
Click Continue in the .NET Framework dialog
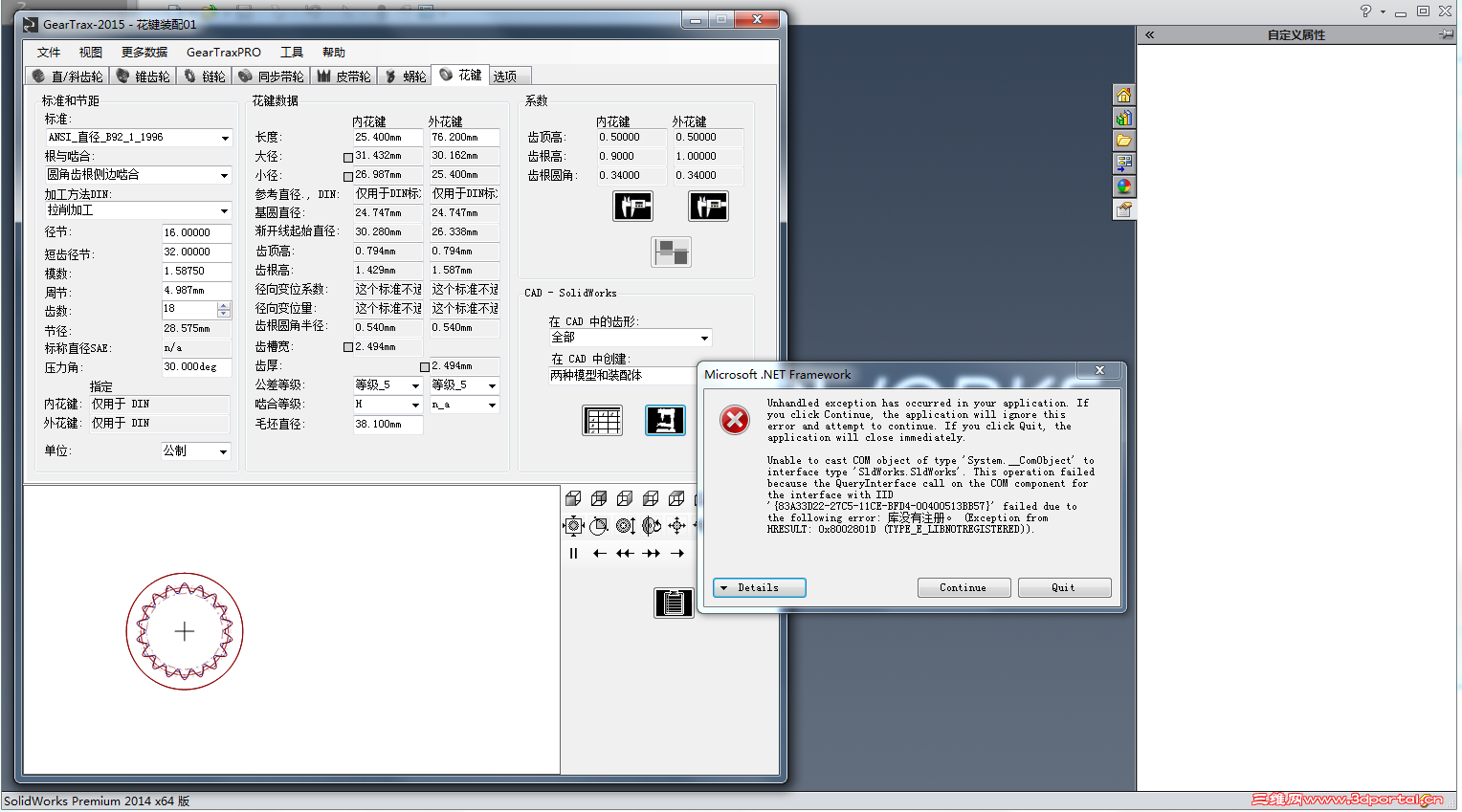click(x=964, y=588)
